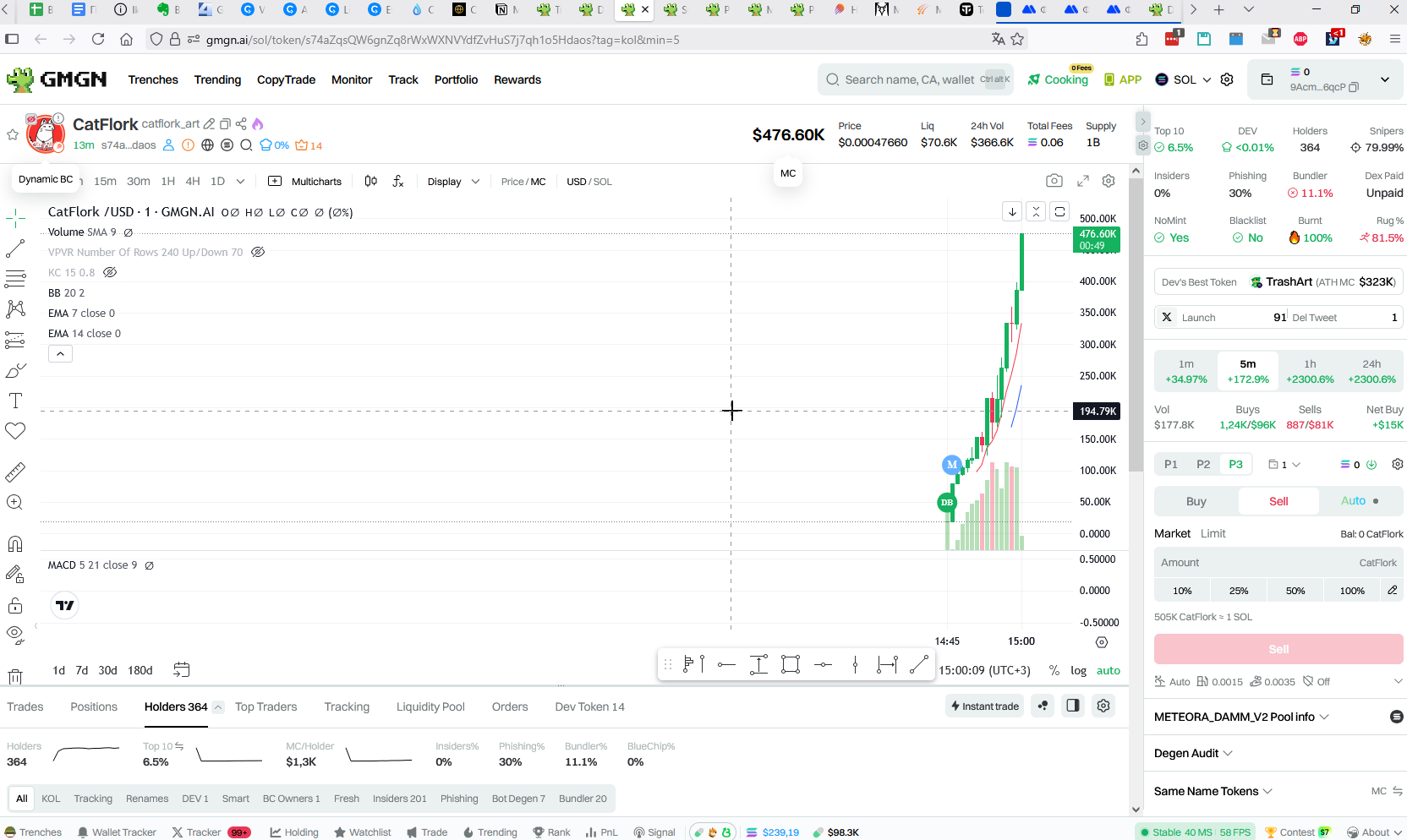Hide all drawings with the eye tool
1407x840 pixels.
tap(15, 635)
